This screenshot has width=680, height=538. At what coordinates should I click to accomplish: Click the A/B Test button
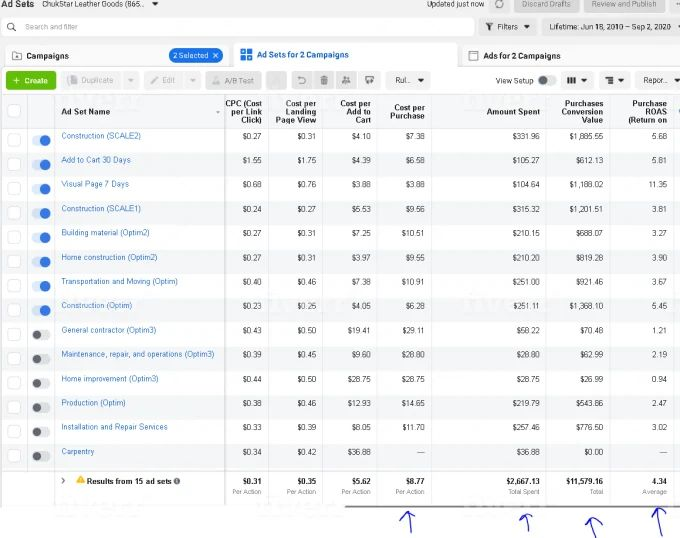pos(233,80)
